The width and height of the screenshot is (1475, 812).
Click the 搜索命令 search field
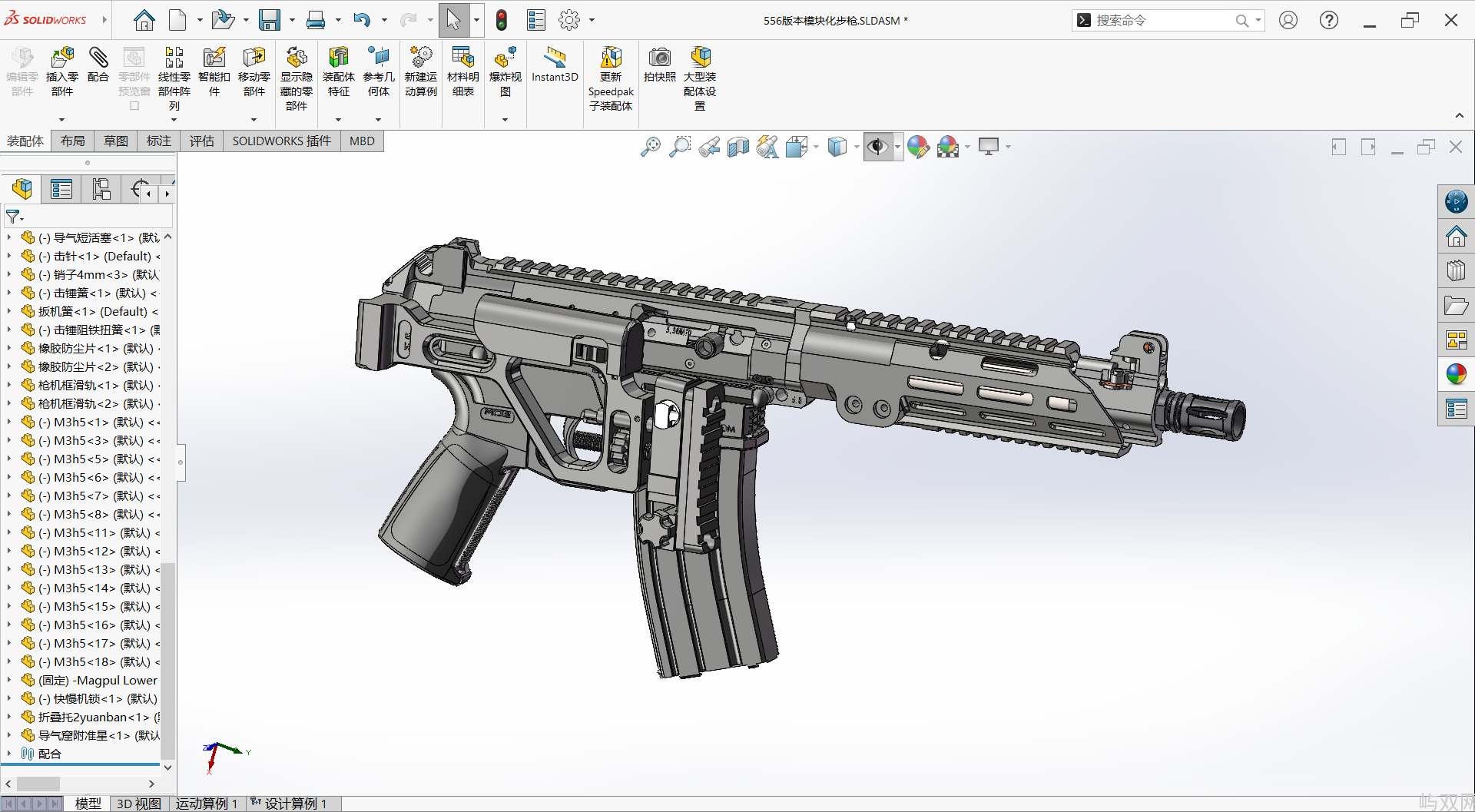(1160, 21)
